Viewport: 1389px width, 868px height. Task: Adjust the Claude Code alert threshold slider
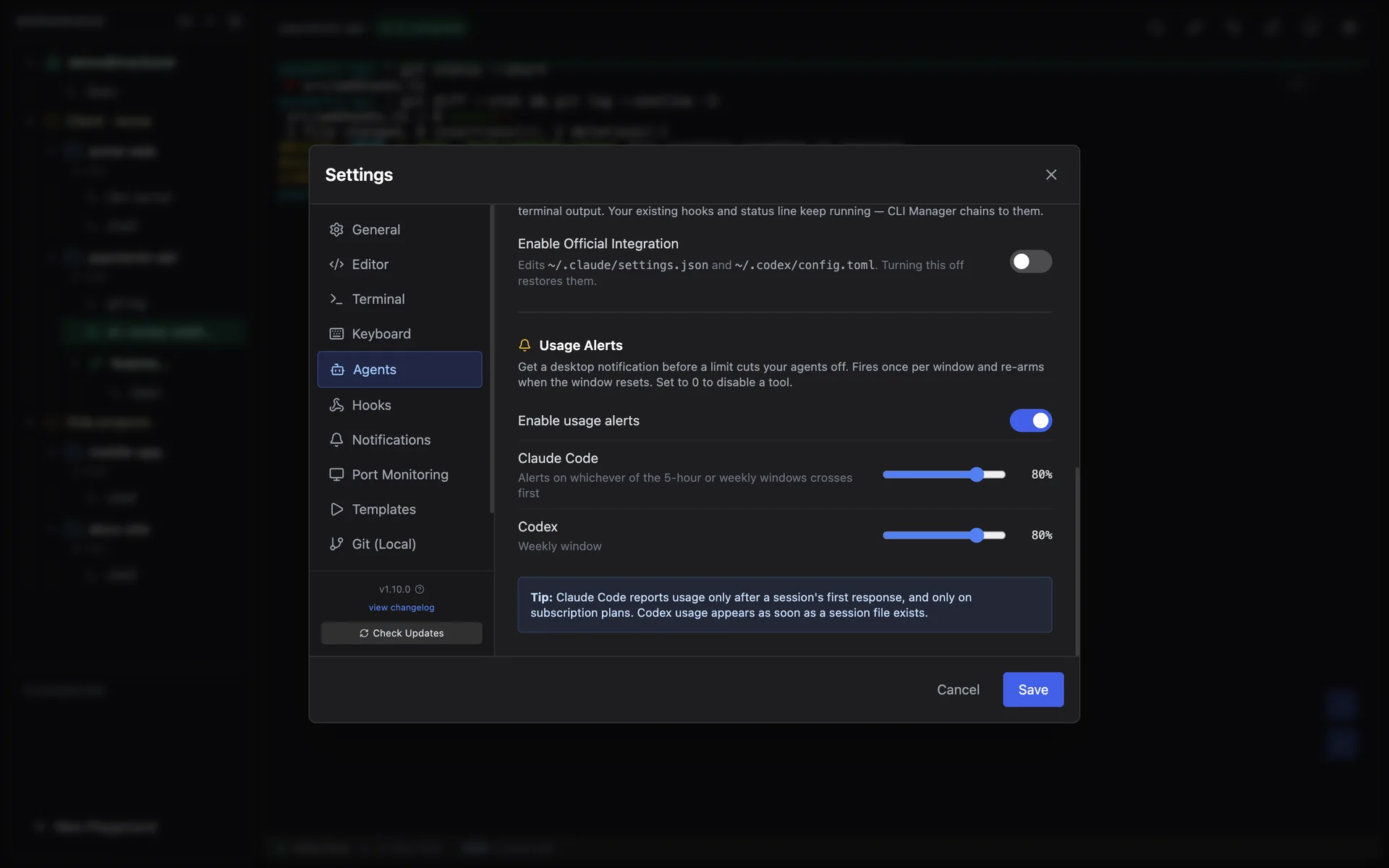click(944, 475)
